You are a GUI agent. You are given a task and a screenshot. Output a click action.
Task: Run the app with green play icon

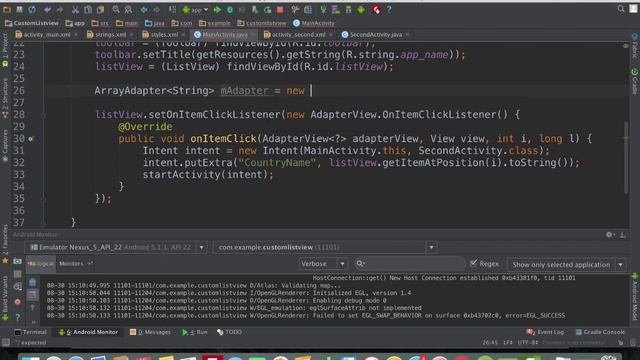pos(218,9)
